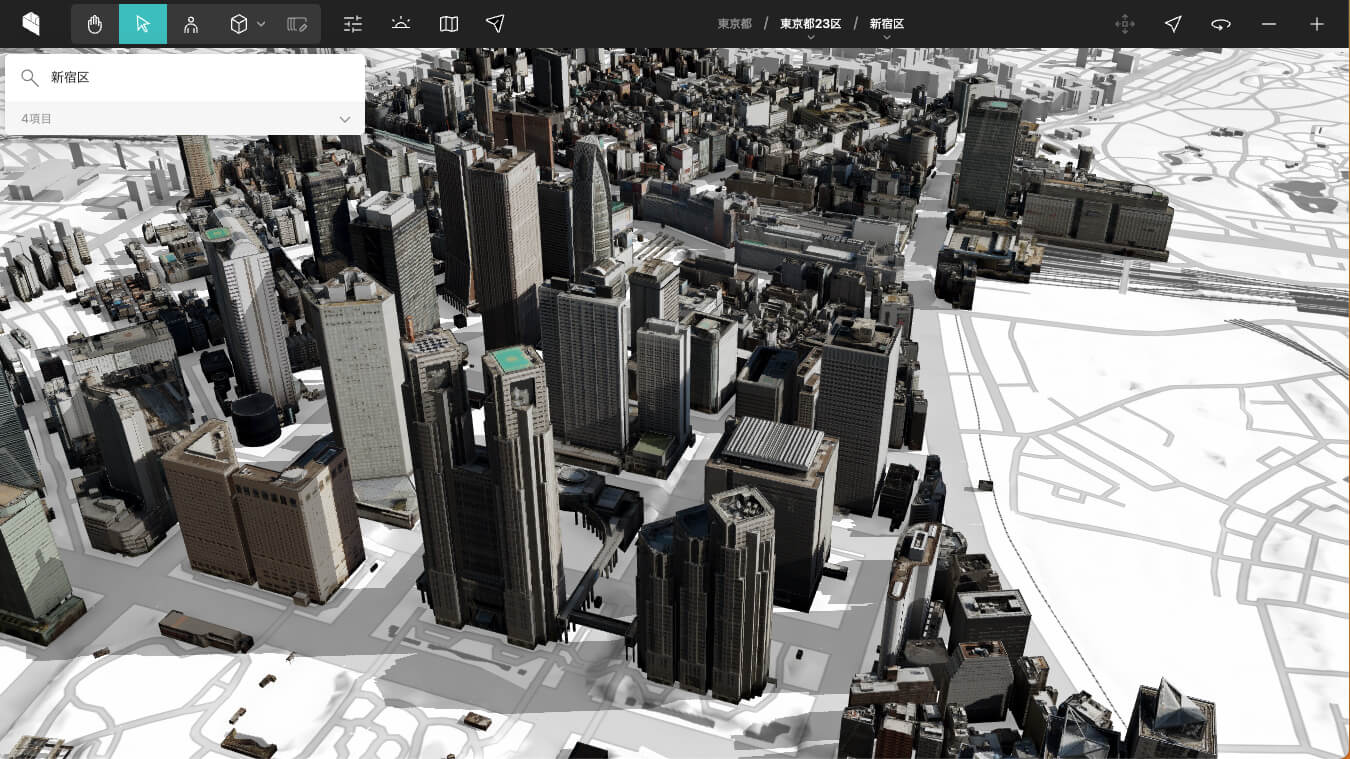Select the arrow Select tool
Screen dimensions: 1350x759
(143, 24)
